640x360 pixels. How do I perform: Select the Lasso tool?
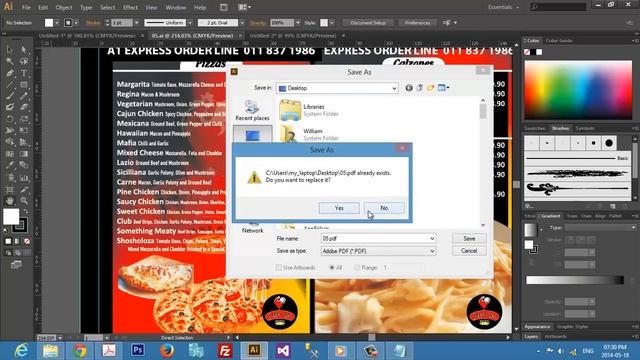(x=24, y=61)
